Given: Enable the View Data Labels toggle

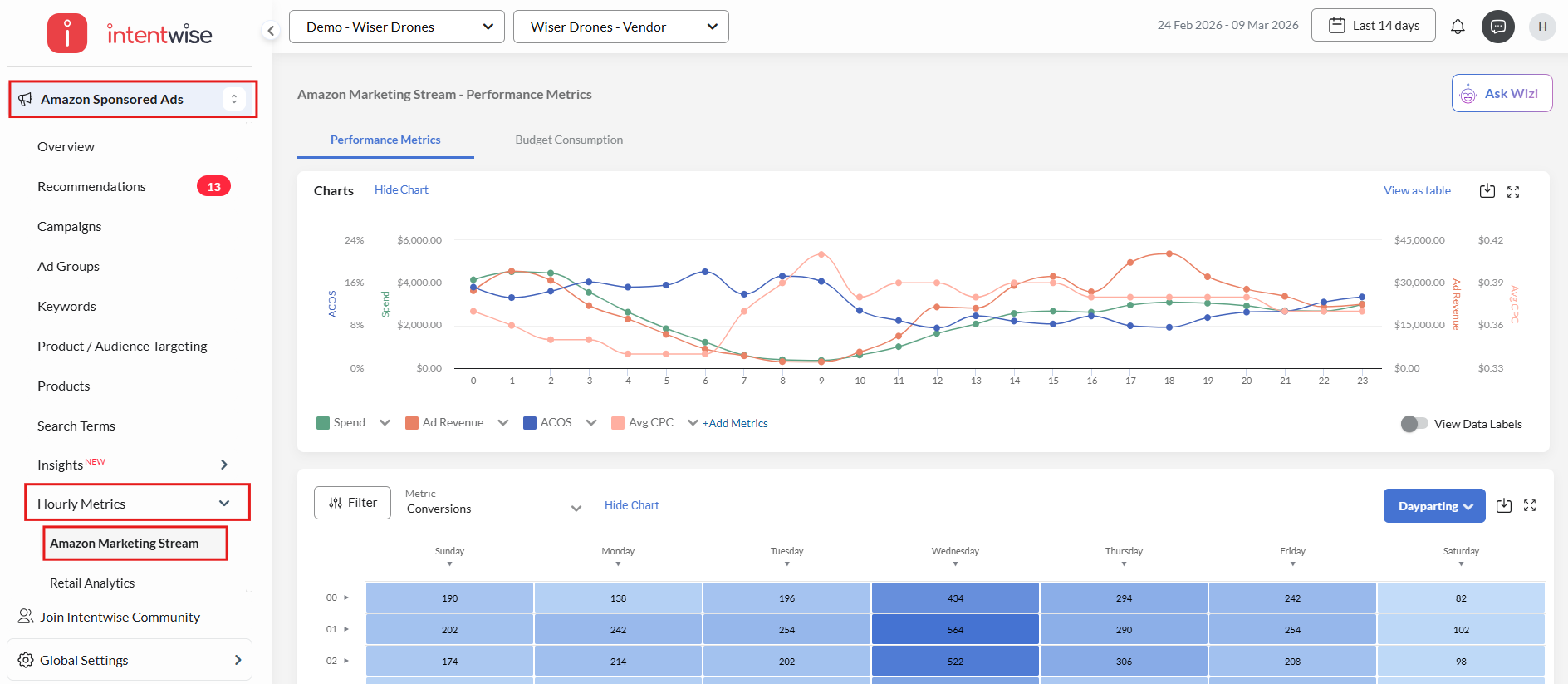Looking at the screenshot, I should pos(1414,424).
